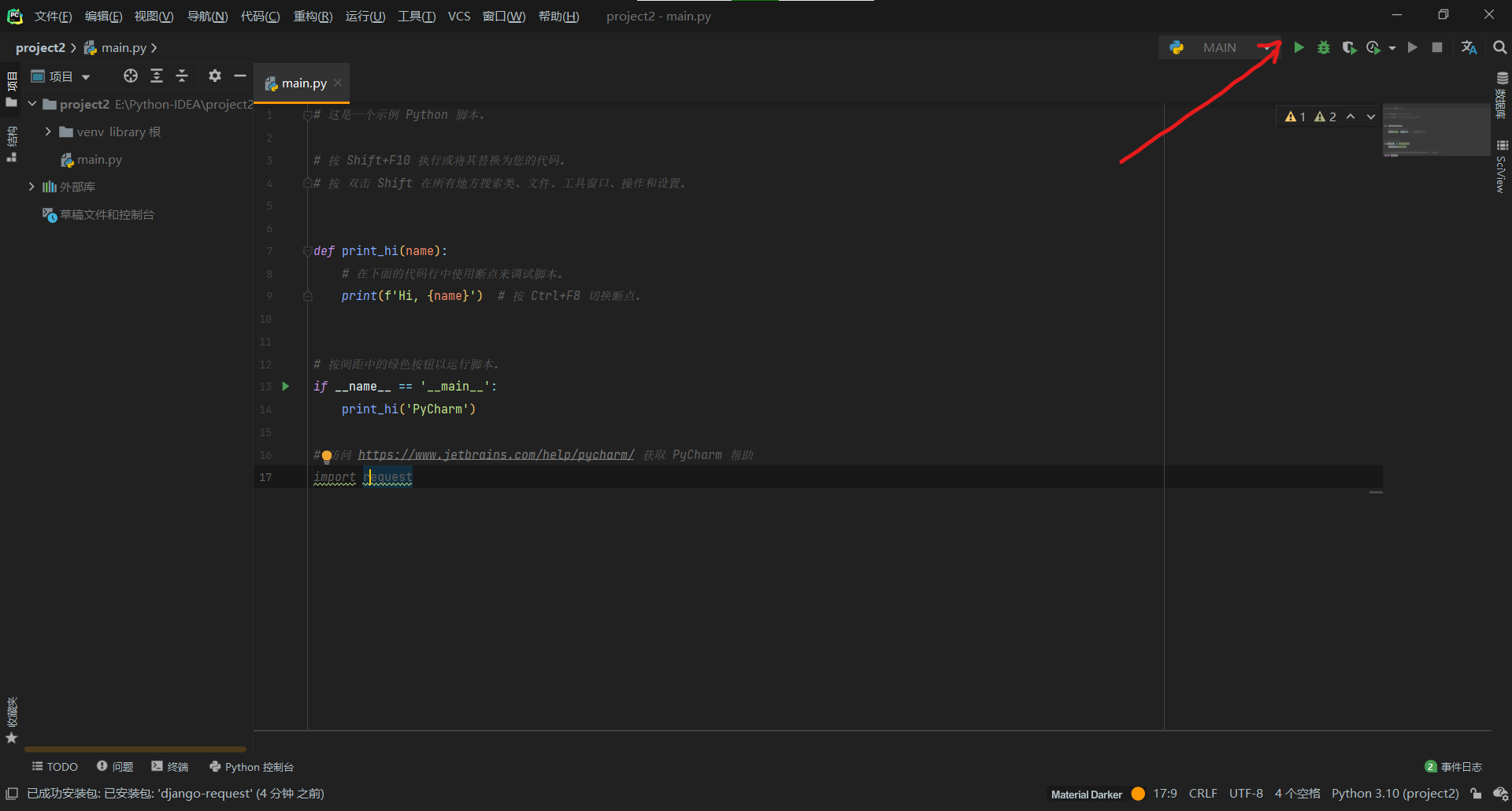Viewport: 1512px width, 811px height.
Task: Open Search Everywhere magnifier icon
Action: (x=1499, y=48)
